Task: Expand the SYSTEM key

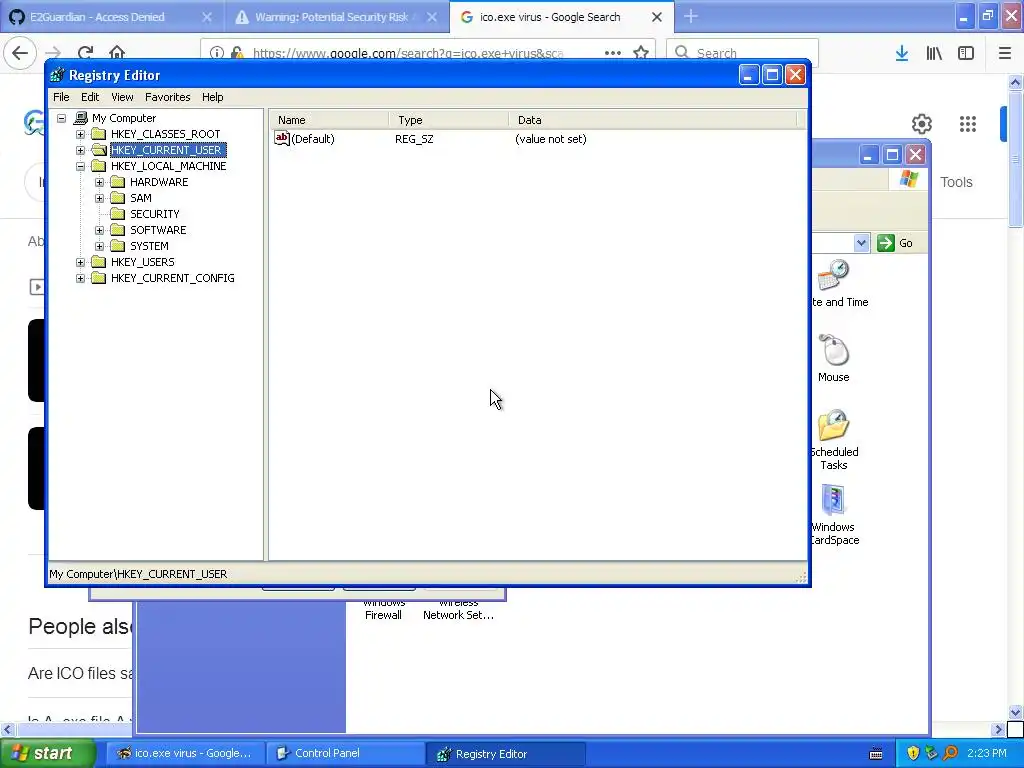Action: coord(99,246)
